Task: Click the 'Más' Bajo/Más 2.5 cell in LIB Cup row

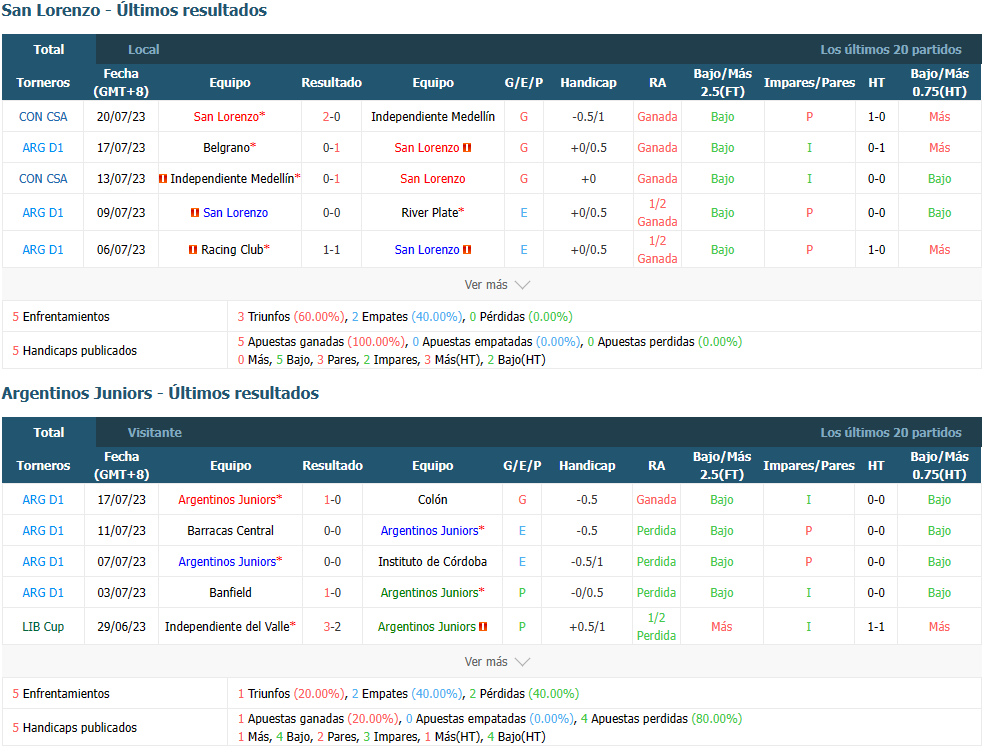Action: click(x=721, y=626)
